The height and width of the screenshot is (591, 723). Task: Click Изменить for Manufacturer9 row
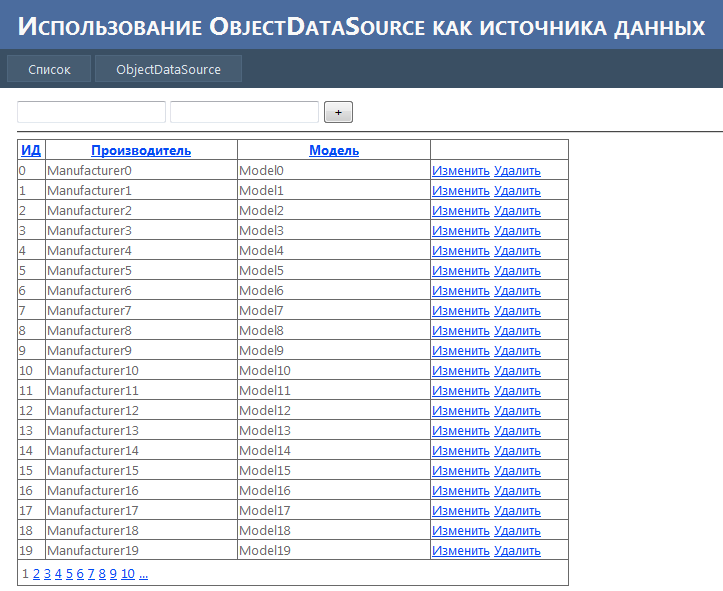(461, 350)
